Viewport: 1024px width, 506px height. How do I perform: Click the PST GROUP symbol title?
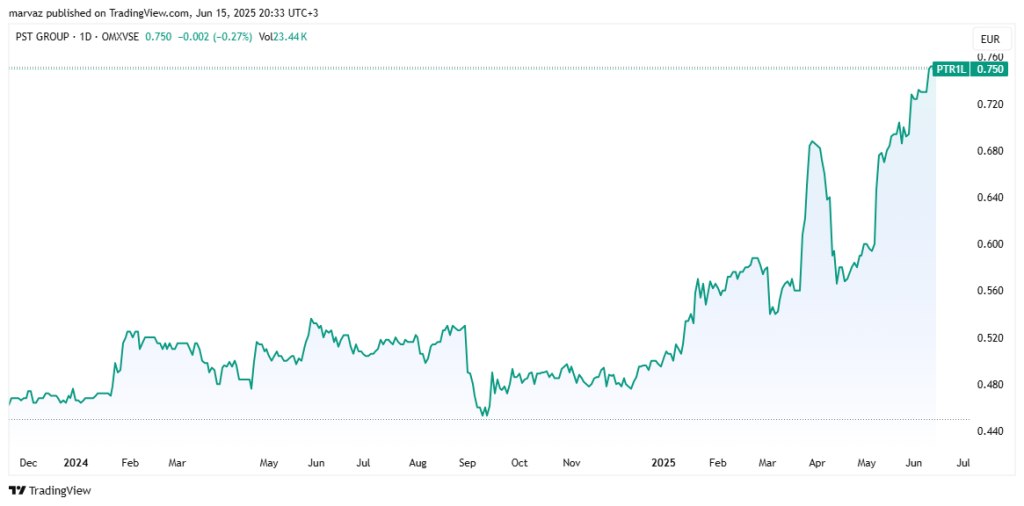(x=40, y=37)
